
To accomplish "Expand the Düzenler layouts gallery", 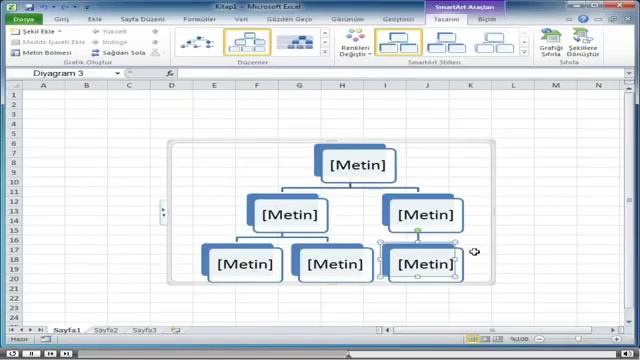I will pos(325,52).
